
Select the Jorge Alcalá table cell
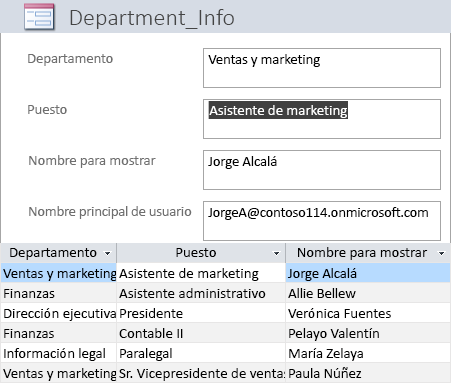368,273
